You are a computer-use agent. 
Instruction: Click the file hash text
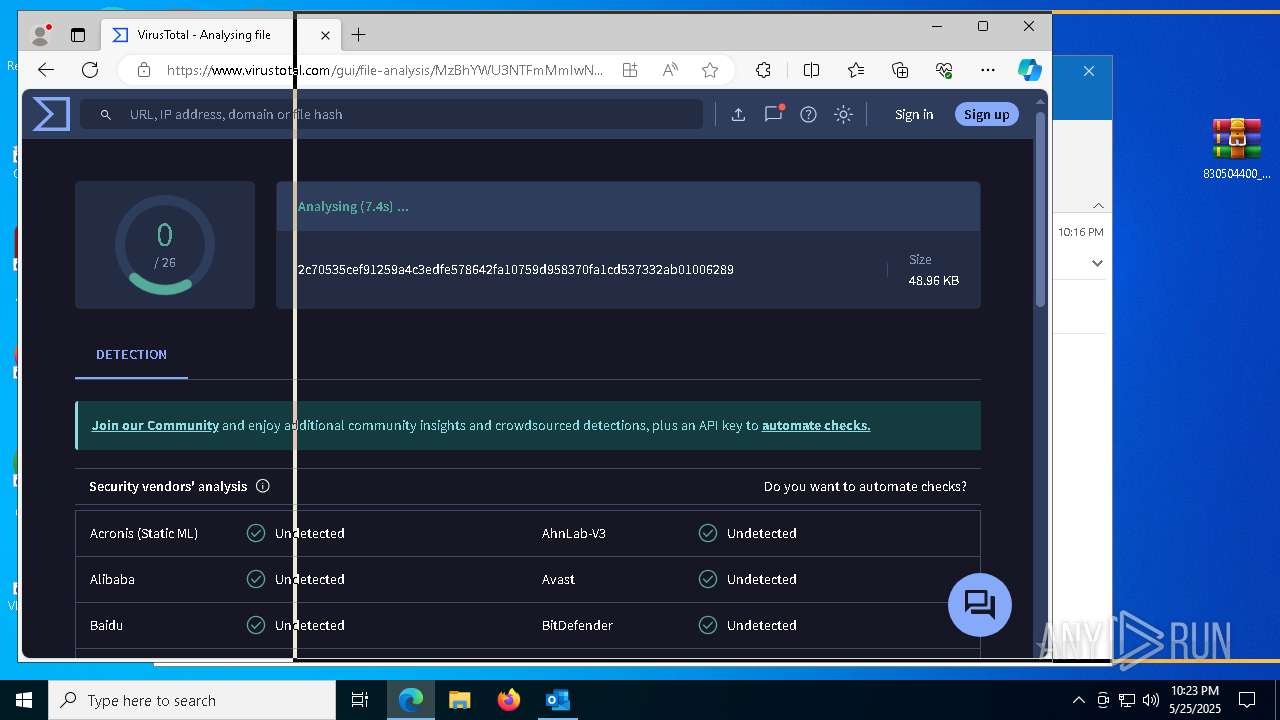pyautogui.click(x=516, y=270)
